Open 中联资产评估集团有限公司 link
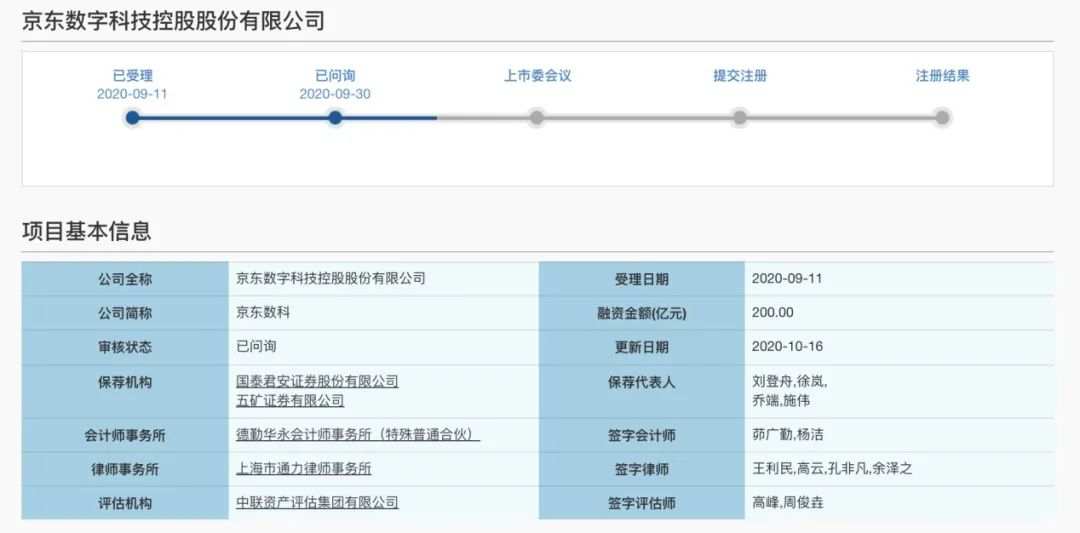The image size is (1080, 533). click(x=317, y=503)
